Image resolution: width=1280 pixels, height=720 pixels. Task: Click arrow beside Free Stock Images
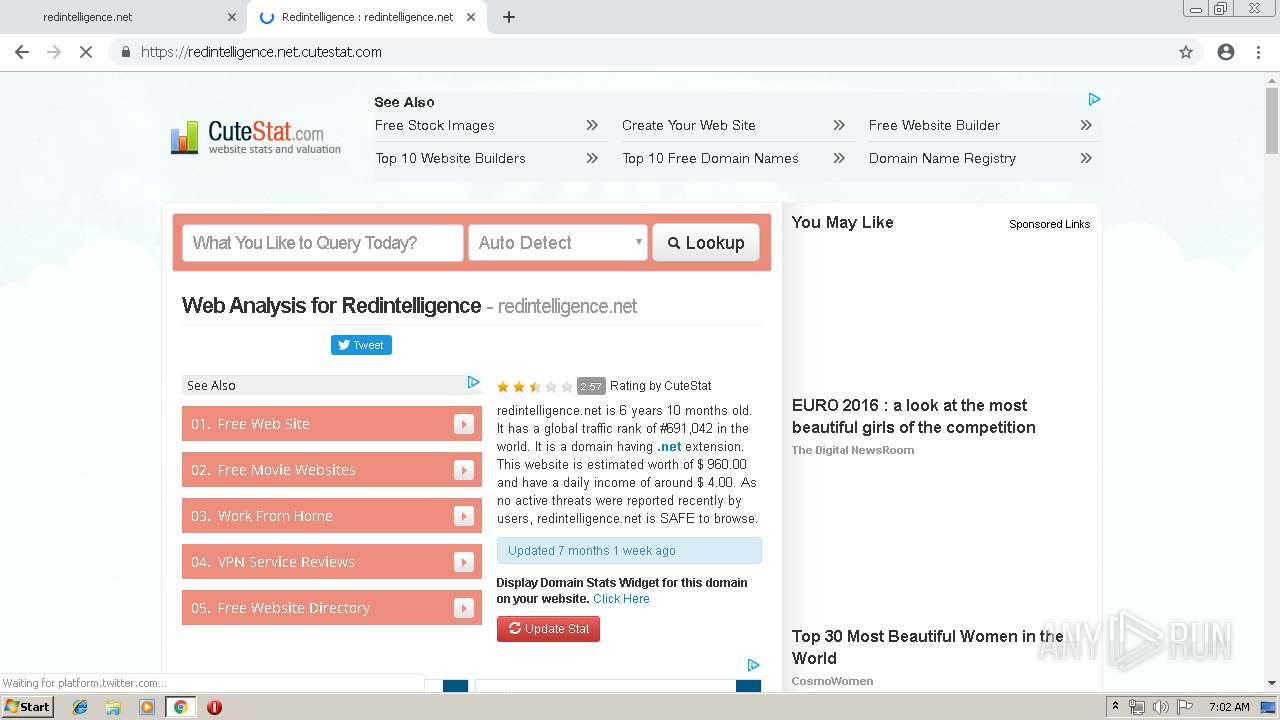tap(592, 125)
